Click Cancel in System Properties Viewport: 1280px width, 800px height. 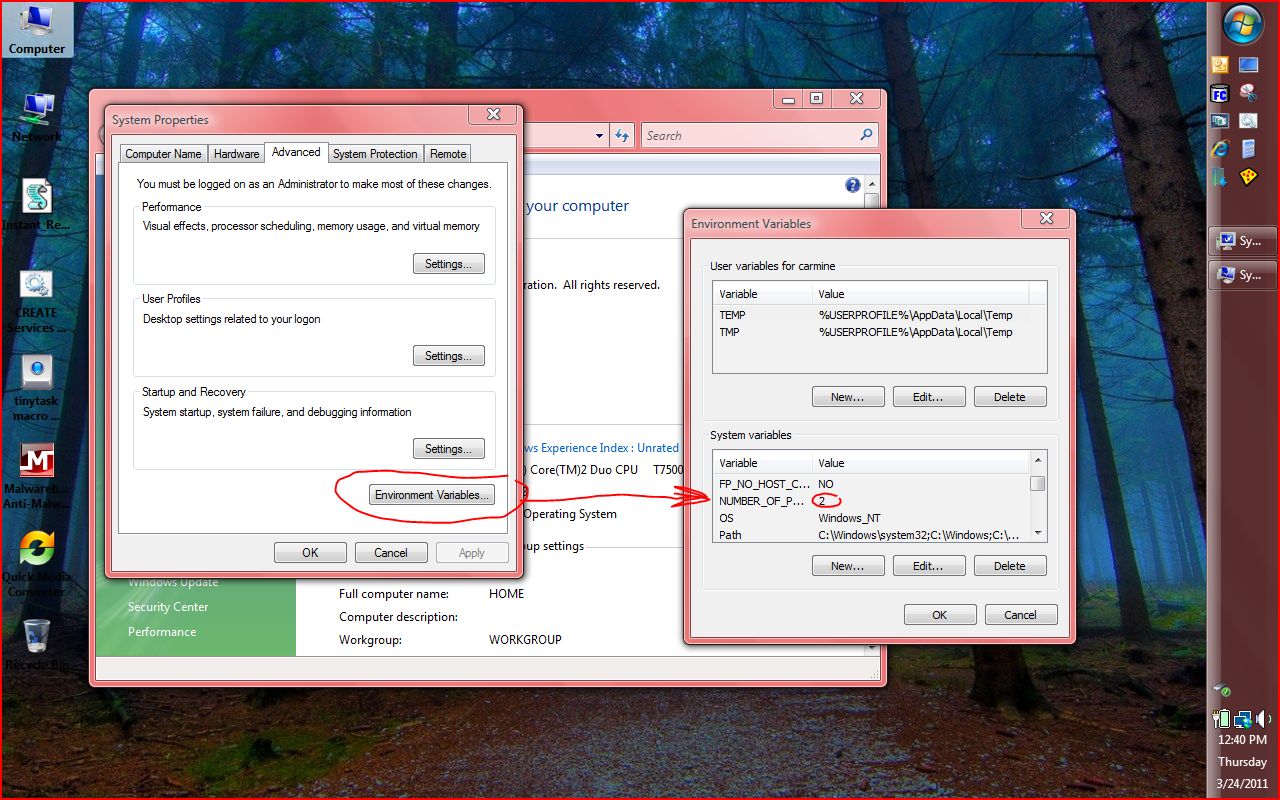[391, 553]
